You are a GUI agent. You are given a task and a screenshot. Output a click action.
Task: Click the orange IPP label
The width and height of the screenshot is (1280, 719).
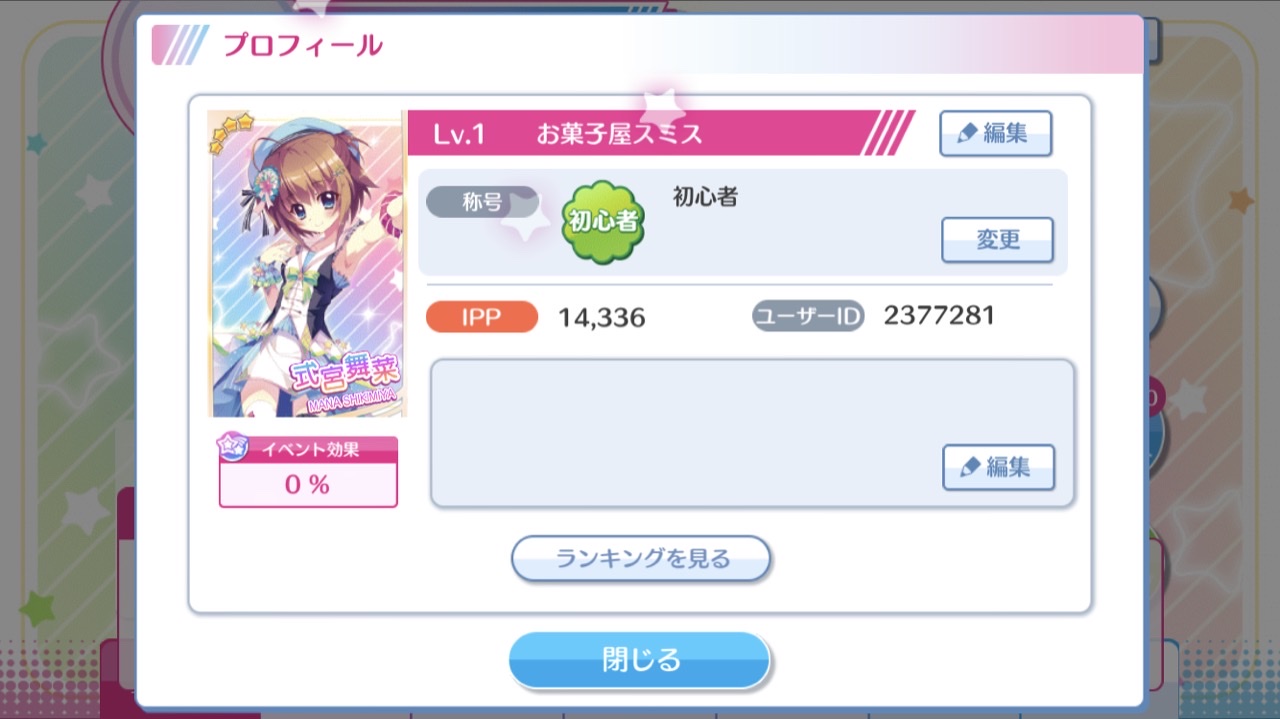click(482, 317)
